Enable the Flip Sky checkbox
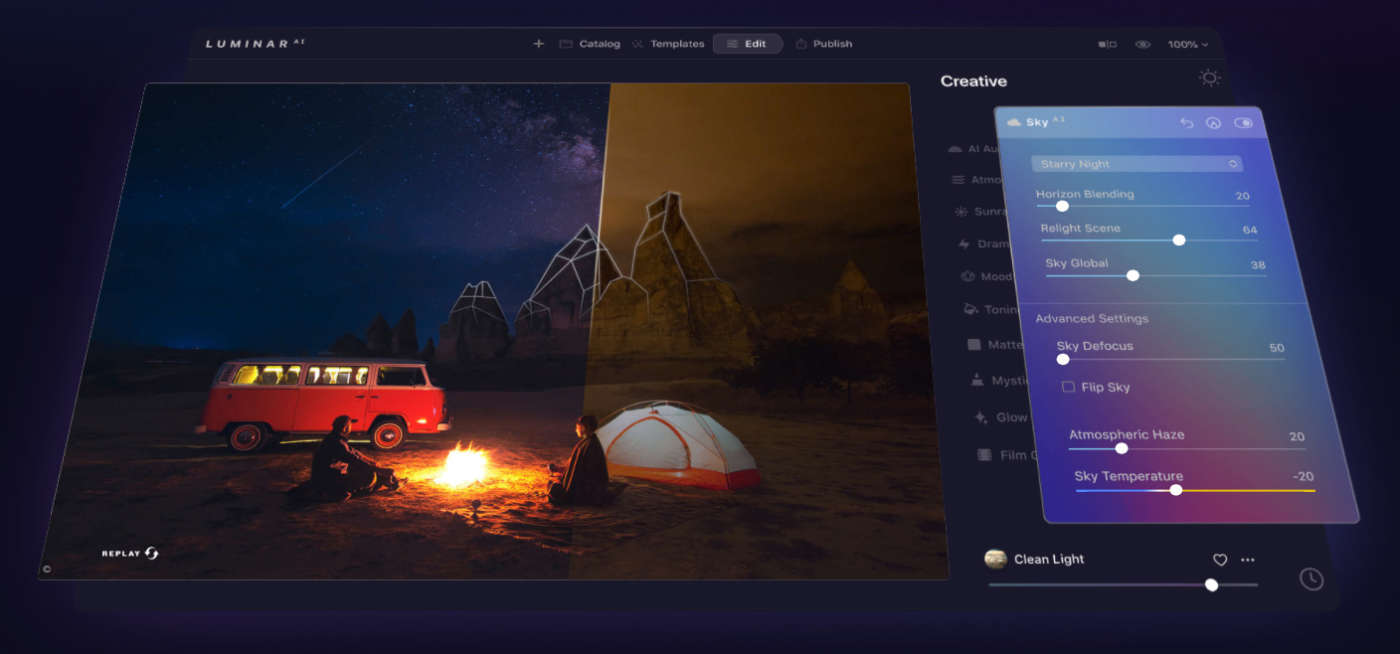Screen dimensions: 1400x654 tap(1068, 386)
